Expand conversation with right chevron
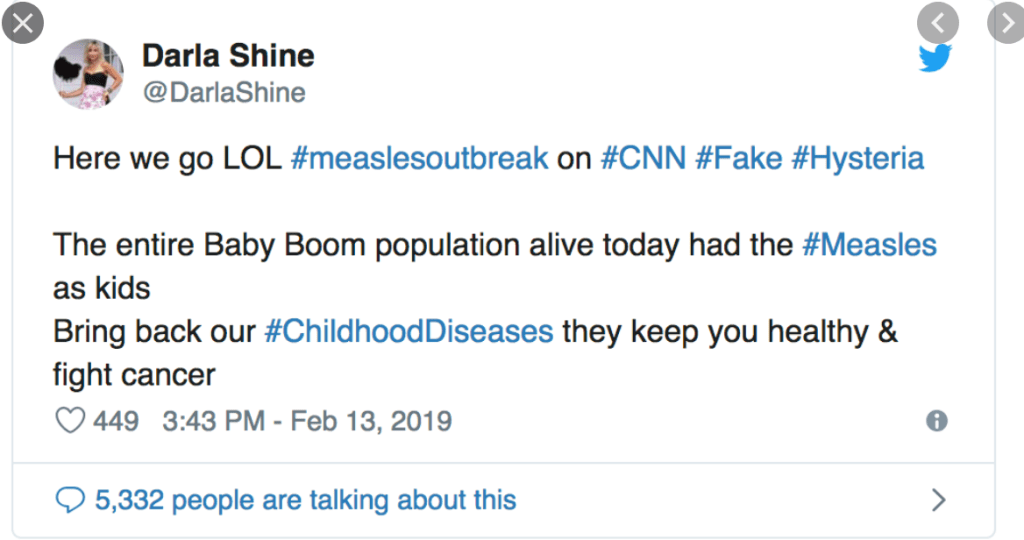The image size is (1024, 540). 938,499
